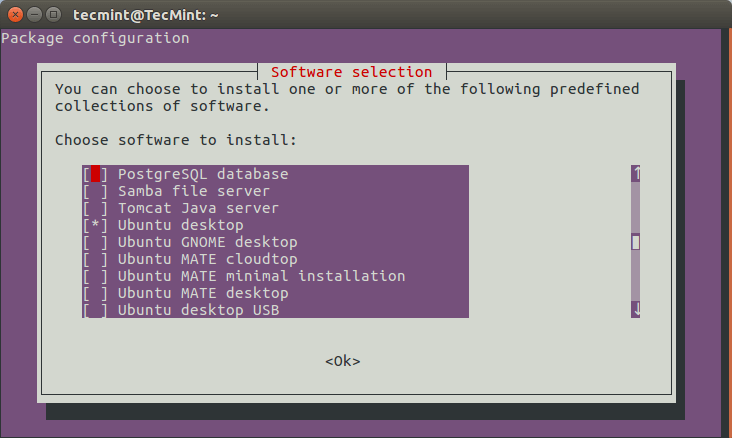Check the Ubuntu MATE cloudtop box
The image size is (732, 438).
[x=96, y=259]
